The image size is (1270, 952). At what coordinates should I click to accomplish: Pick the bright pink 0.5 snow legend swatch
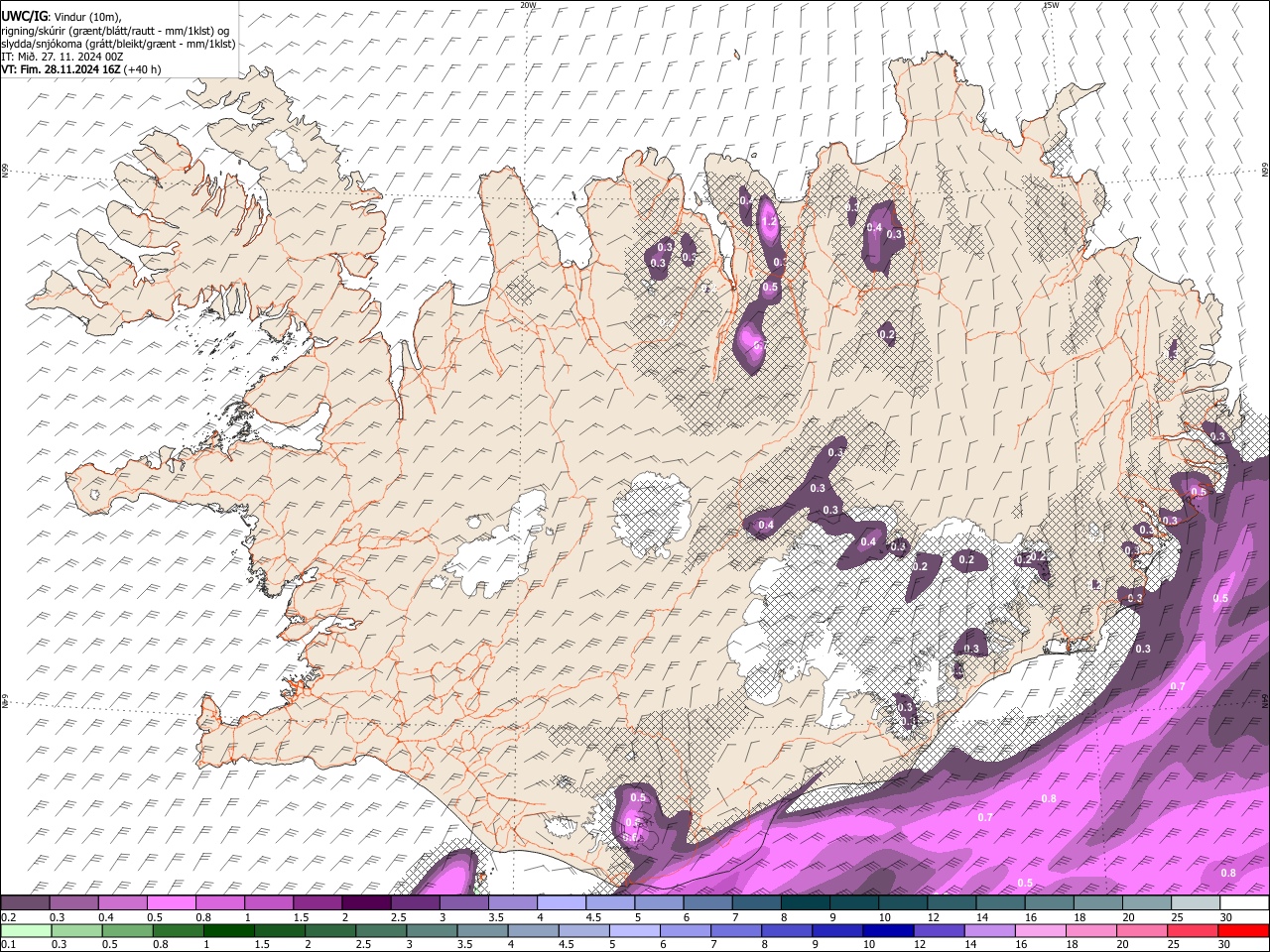point(172,903)
